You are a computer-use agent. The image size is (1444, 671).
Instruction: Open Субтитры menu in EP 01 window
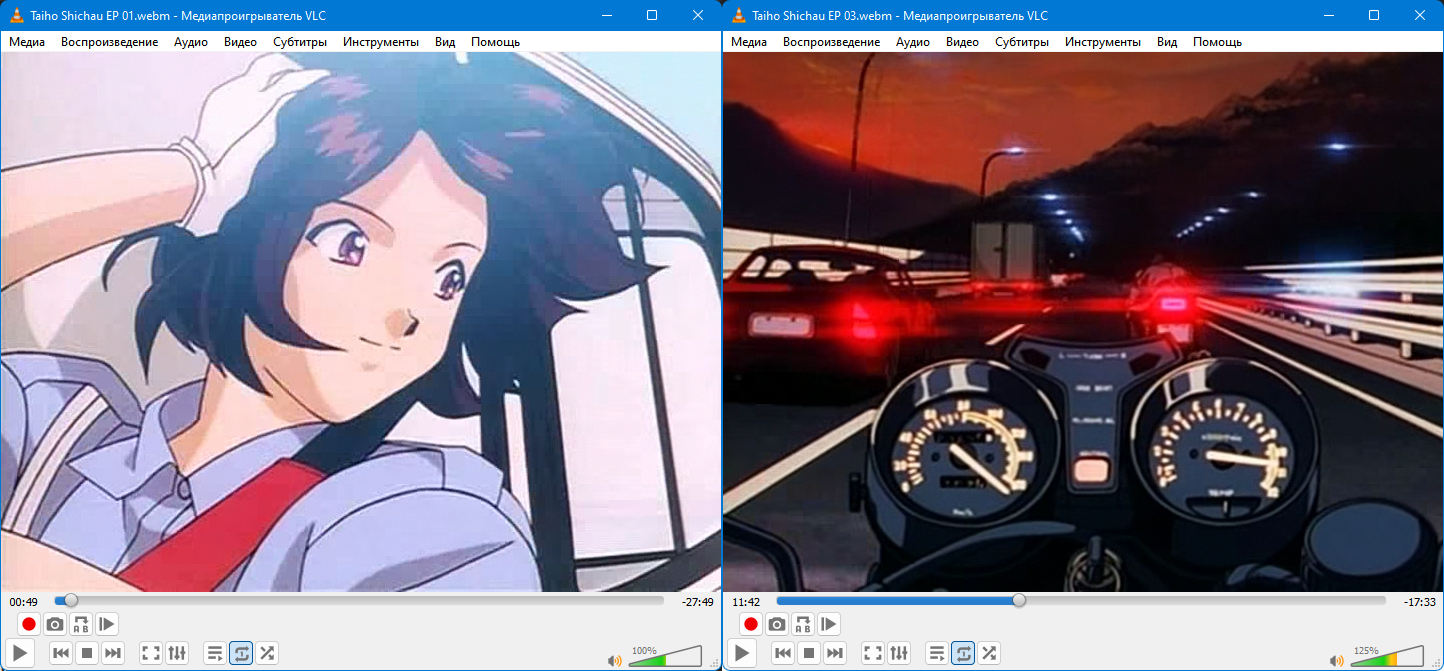pos(300,42)
